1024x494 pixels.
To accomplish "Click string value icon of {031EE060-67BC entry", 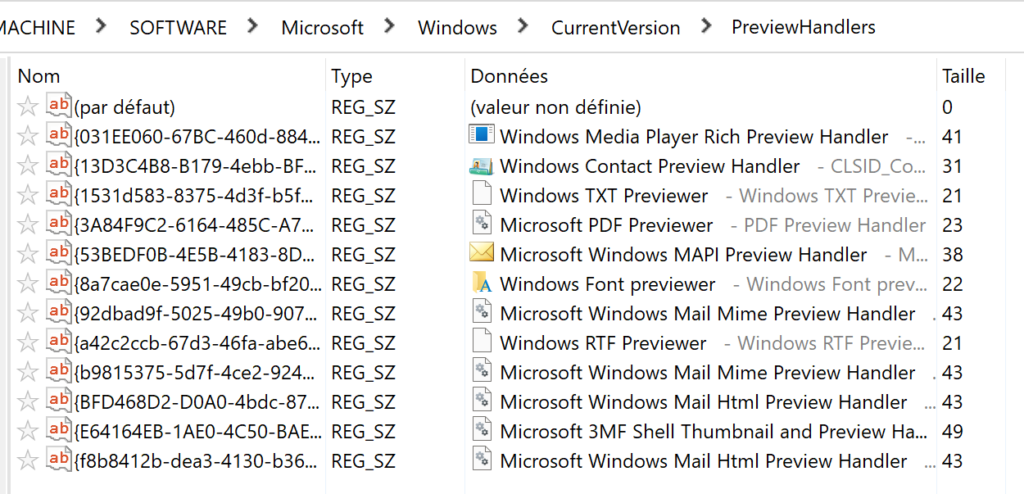I will tap(59, 135).
